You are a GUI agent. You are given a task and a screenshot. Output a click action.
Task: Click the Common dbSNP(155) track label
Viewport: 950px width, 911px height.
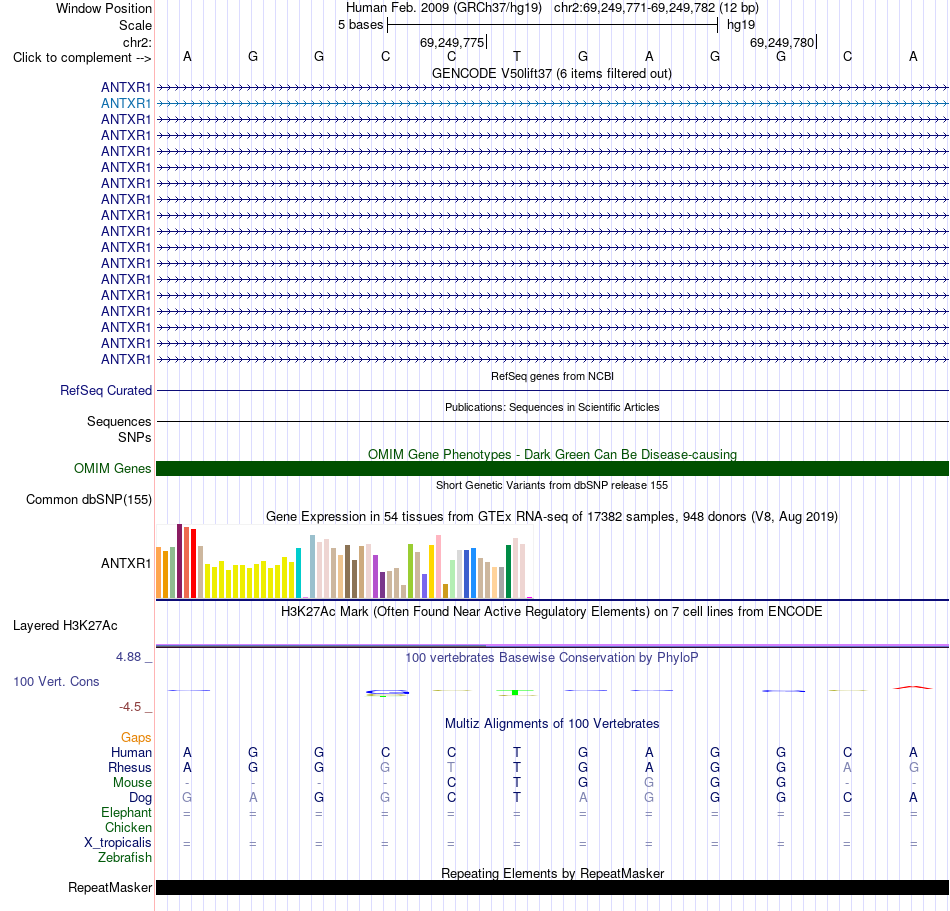pos(88,500)
